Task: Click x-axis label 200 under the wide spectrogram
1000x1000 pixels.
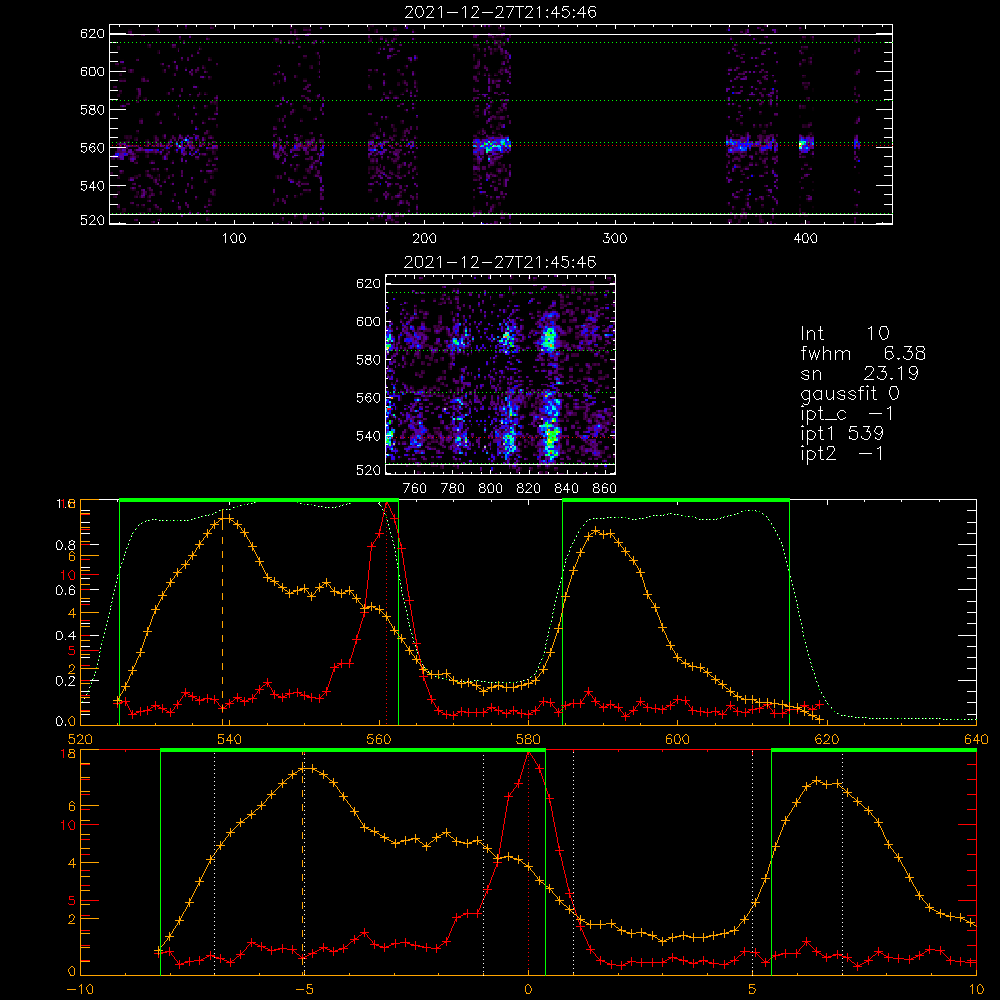Action: click(424, 239)
